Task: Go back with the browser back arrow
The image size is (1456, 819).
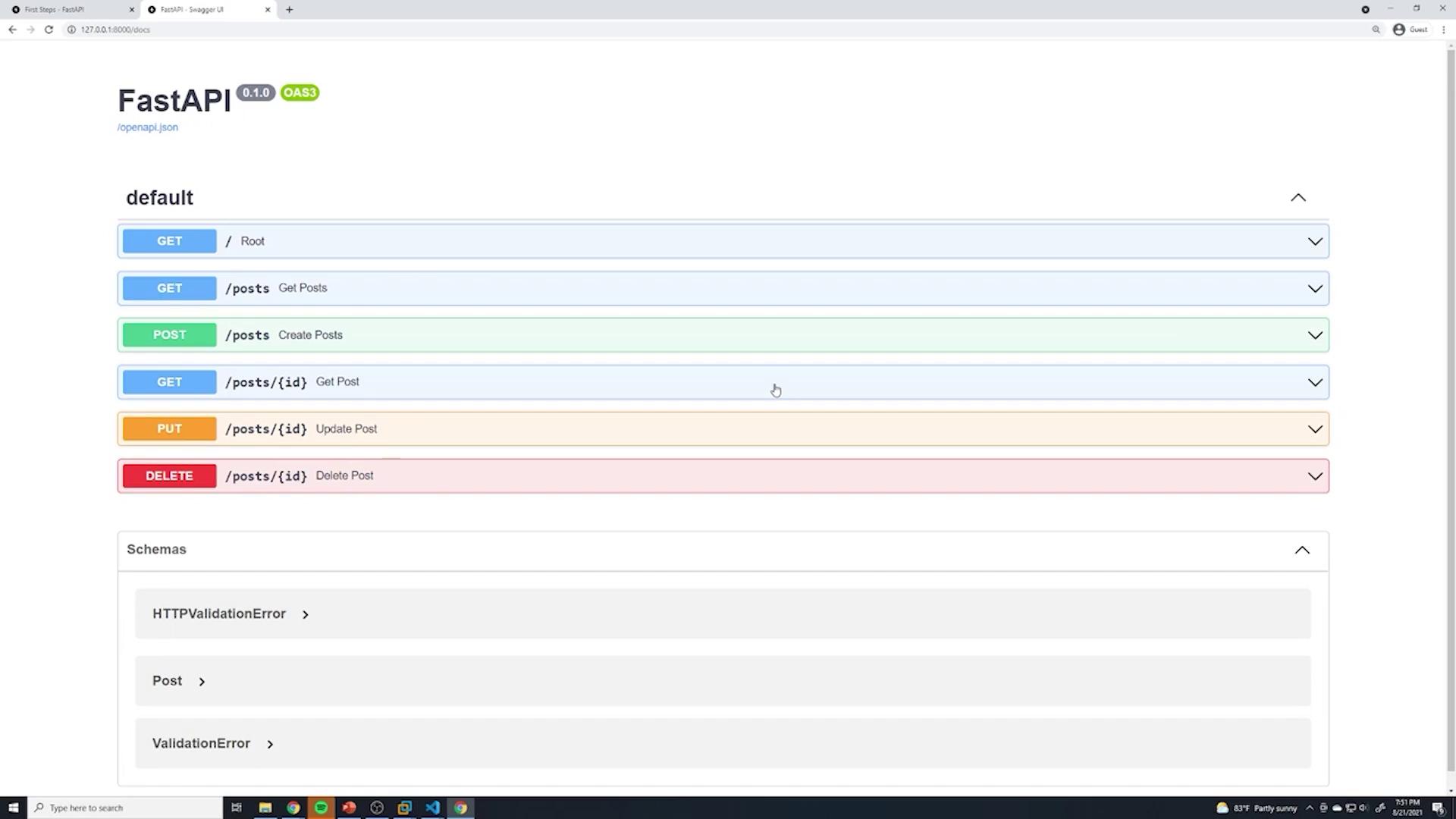Action: pos(12,30)
